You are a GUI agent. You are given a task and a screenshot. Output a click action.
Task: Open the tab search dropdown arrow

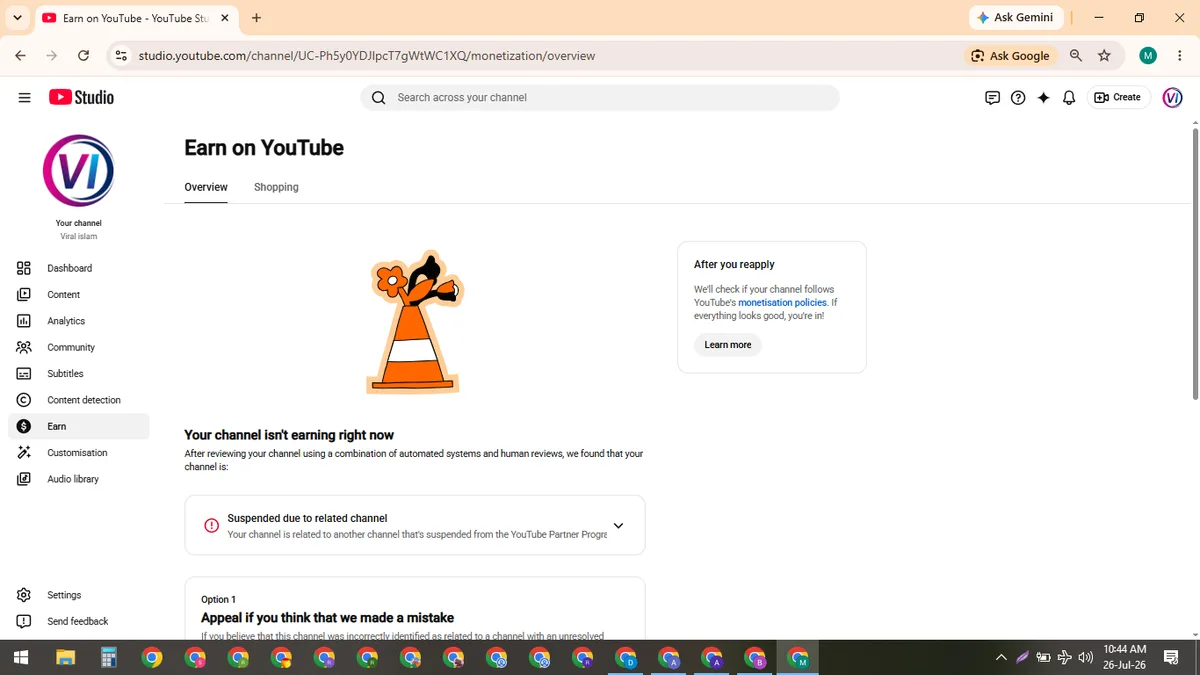click(17, 18)
